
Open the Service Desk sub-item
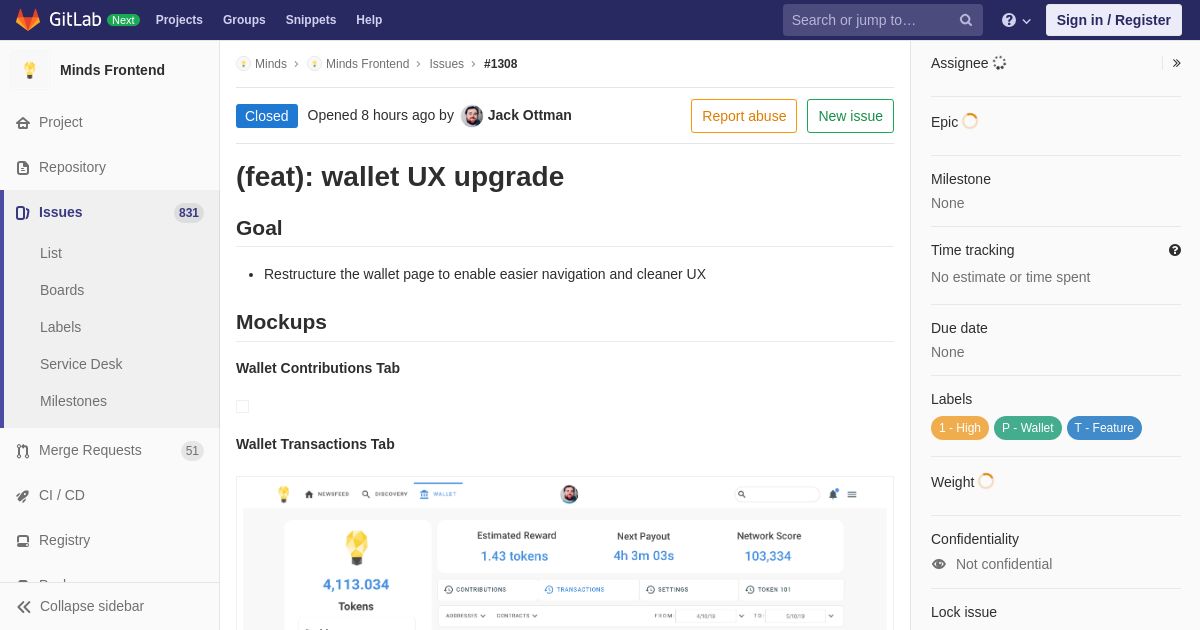[x=81, y=364]
